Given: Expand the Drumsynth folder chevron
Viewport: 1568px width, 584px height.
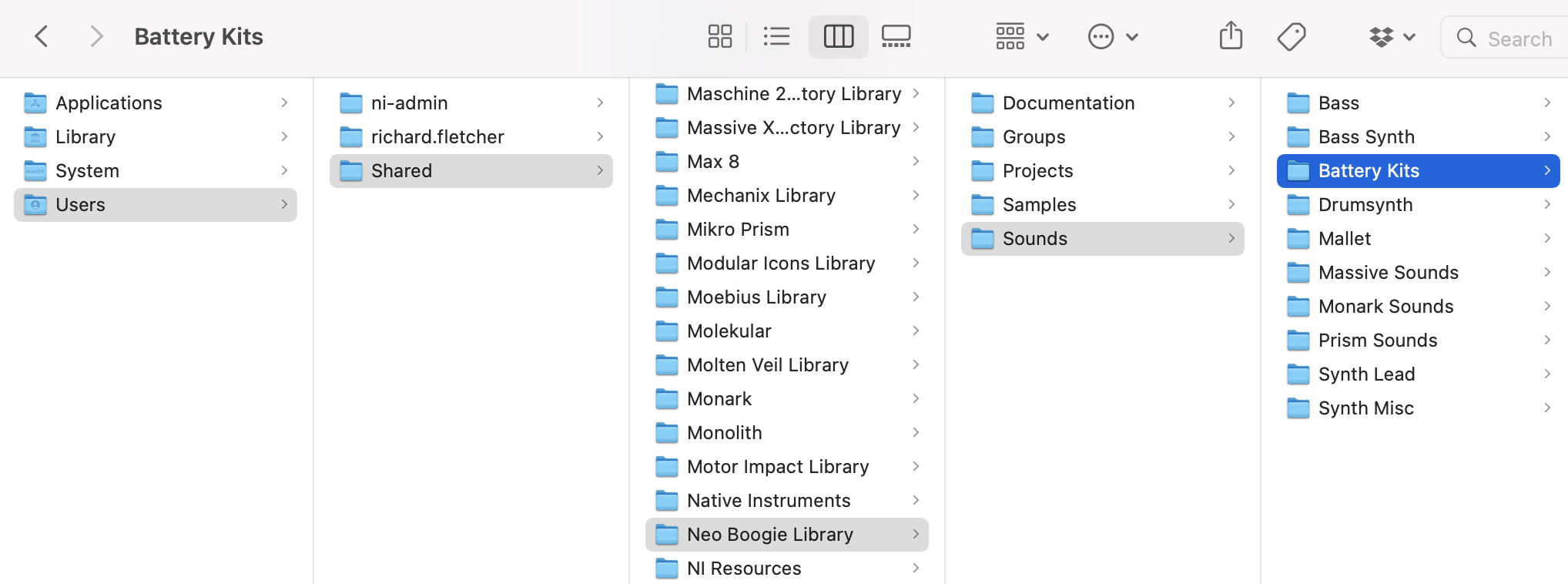Looking at the screenshot, I should pyautogui.click(x=1546, y=205).
